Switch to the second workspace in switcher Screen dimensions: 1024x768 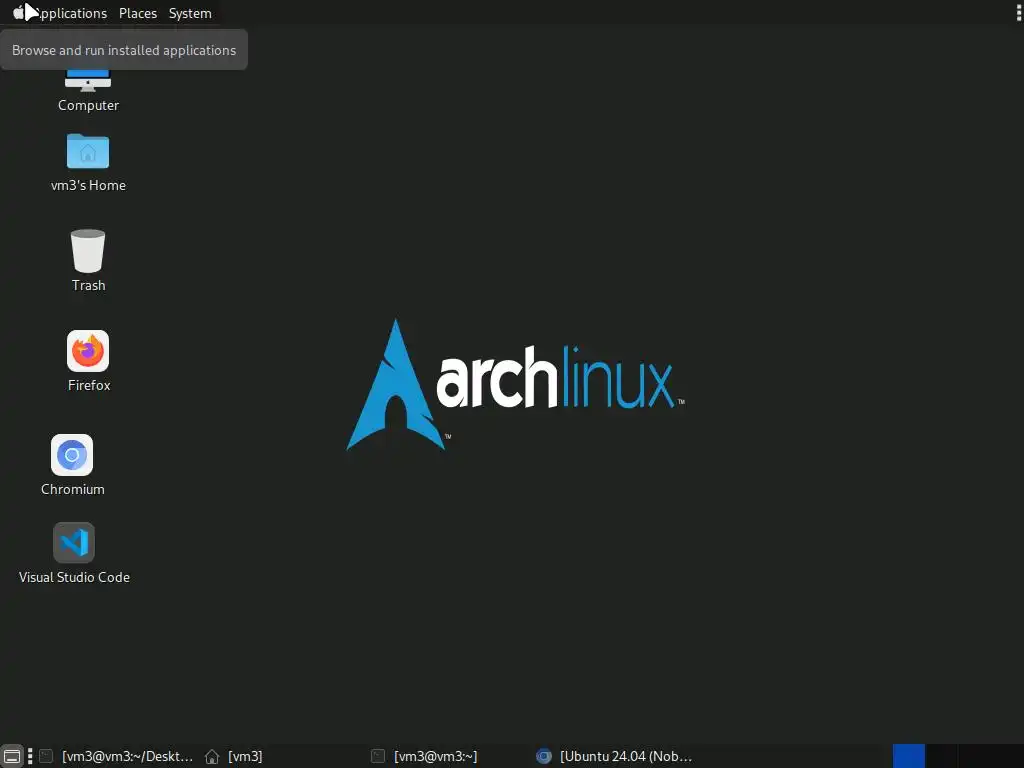pyautogui.click(x=942, y=756)
